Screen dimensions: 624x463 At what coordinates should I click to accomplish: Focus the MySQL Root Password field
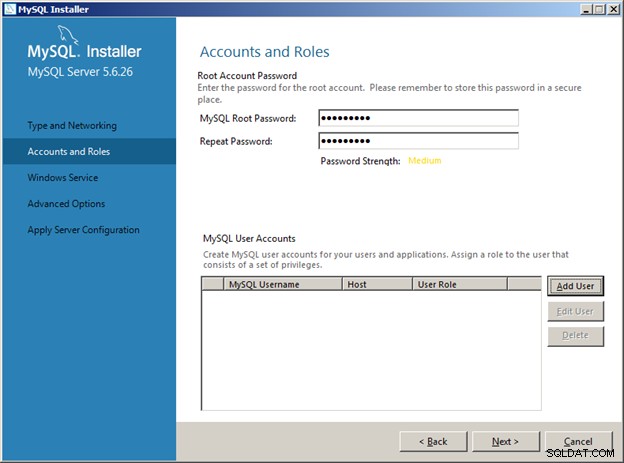coord(418,118)
